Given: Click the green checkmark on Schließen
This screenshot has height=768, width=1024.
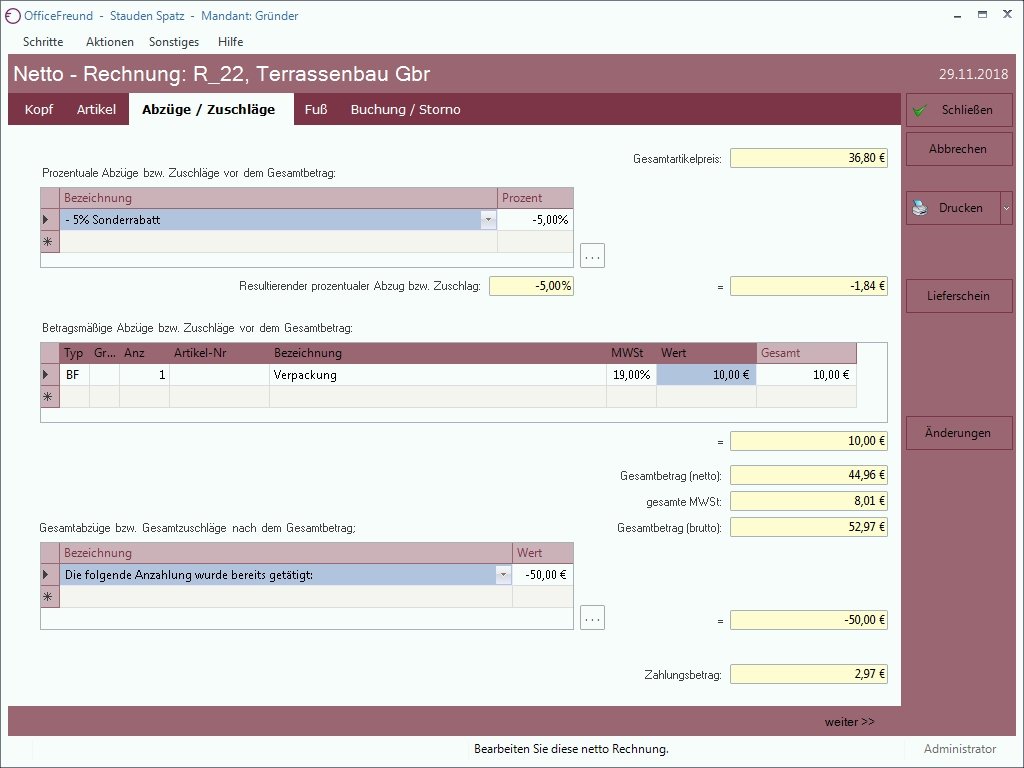Looking at the screenshot, I should [x=920, y=110].
